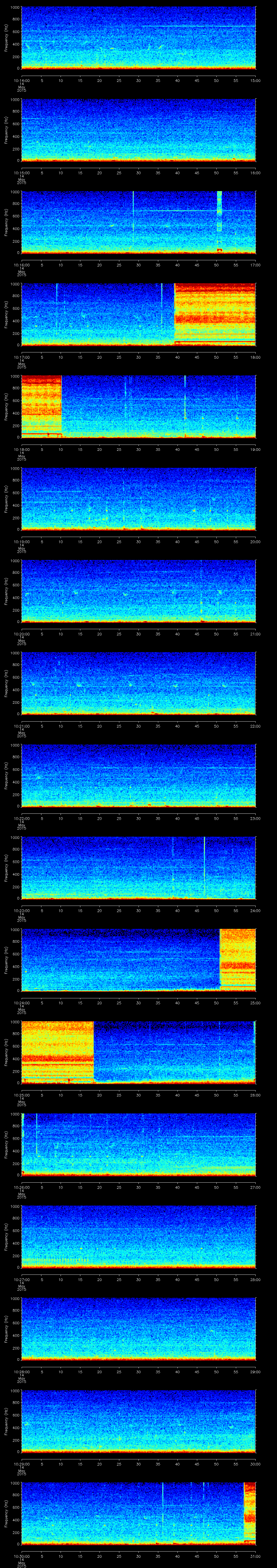This screenshot has height=1568, width=277.
Task: Select the spectrogram panel starting at 10:27:00
Action: (x=138, y=1237)
